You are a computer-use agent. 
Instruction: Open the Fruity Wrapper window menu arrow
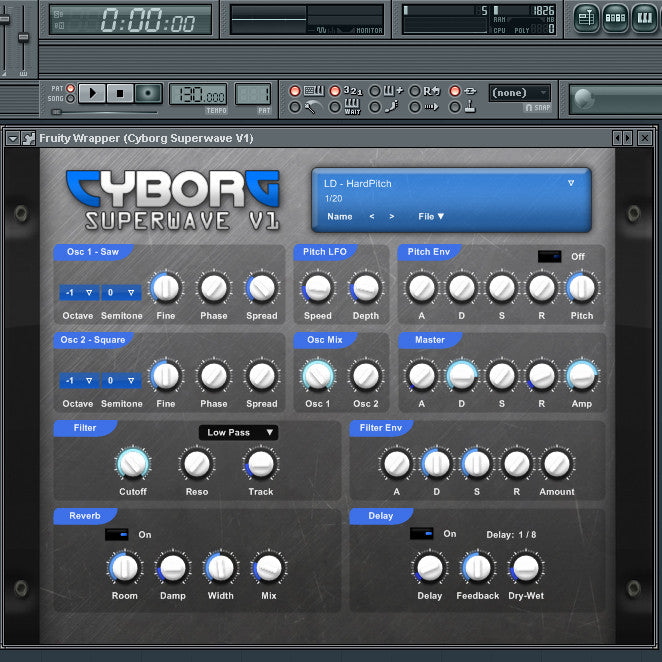click(x=13, y=138)
